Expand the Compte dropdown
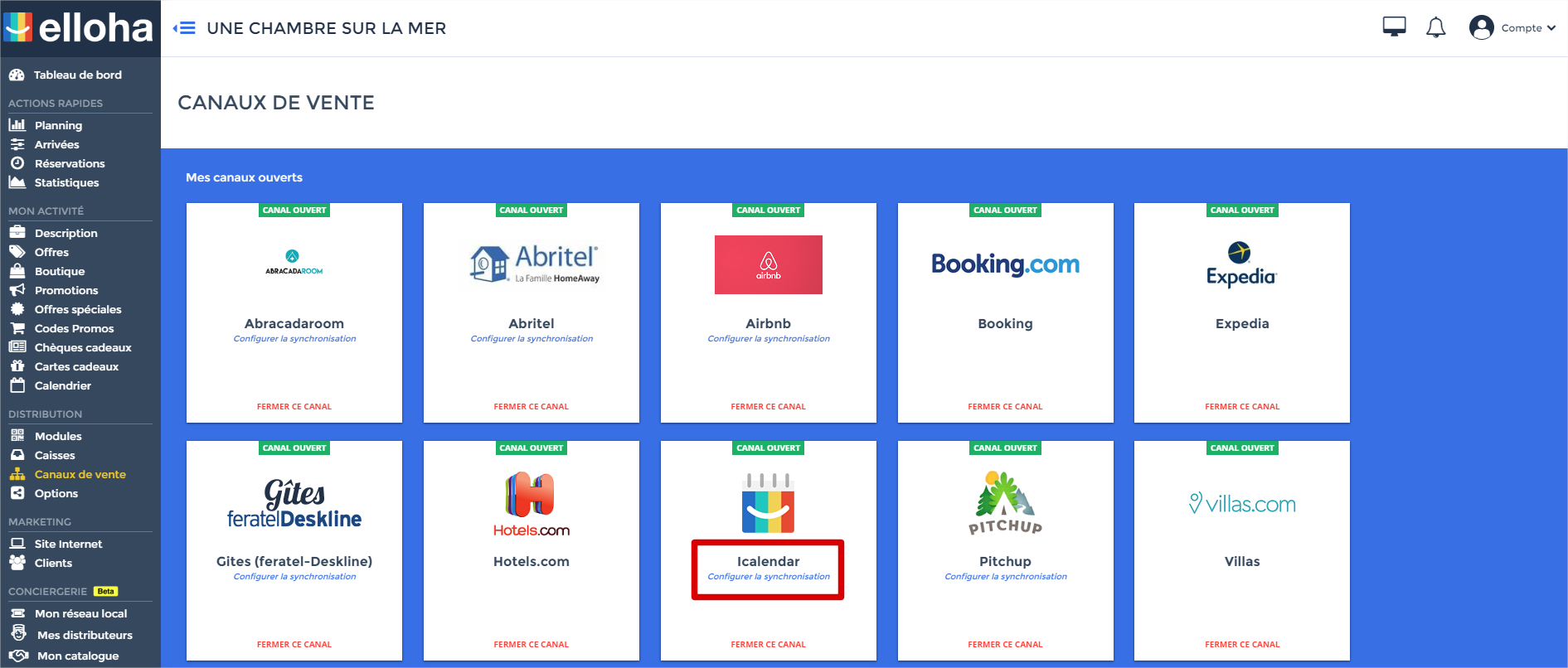1568x668 pixels. pos(1528,28)
